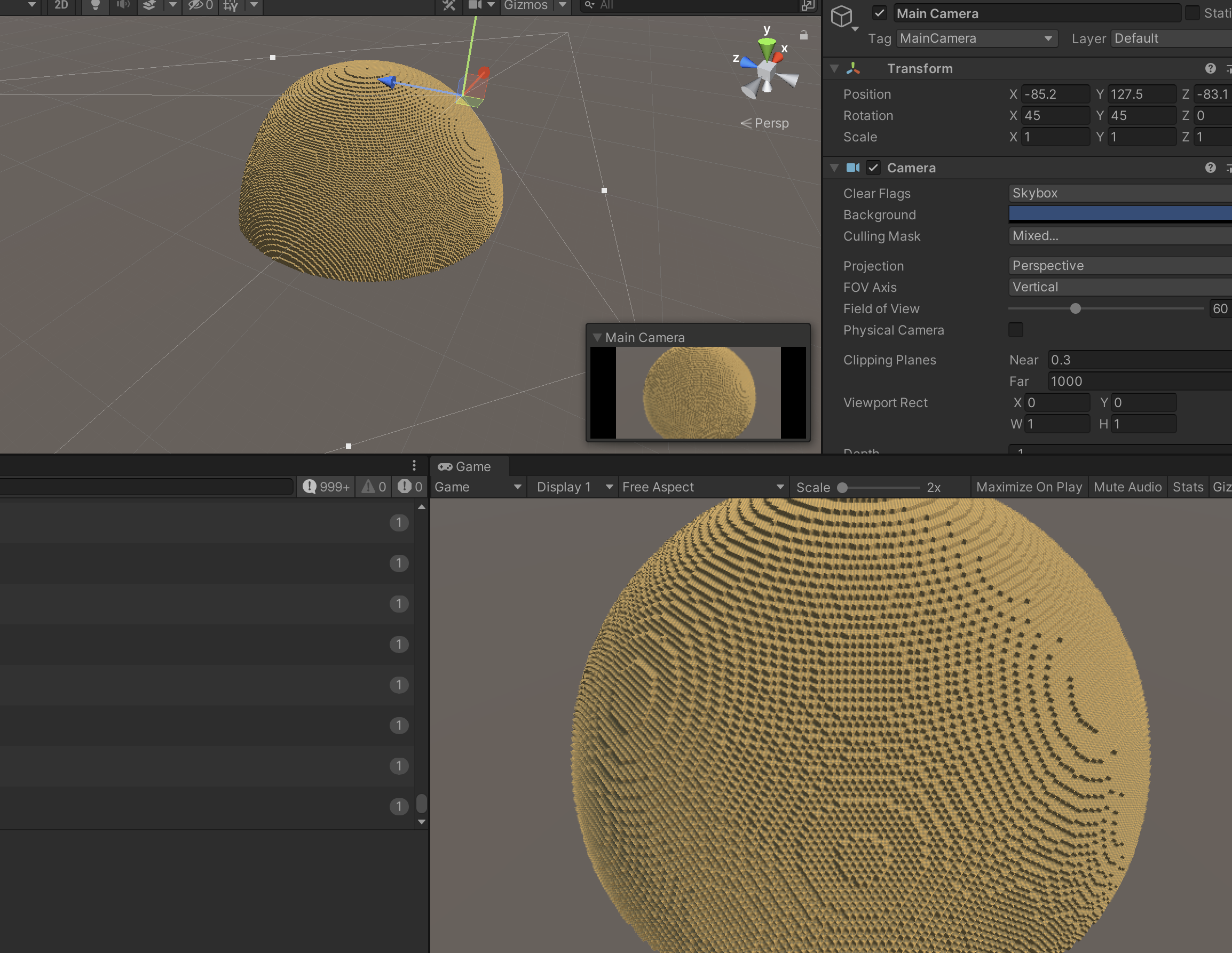1232x953 pixels.
Task: Toggle the scene grid icon
Action: tap(231, 6)
